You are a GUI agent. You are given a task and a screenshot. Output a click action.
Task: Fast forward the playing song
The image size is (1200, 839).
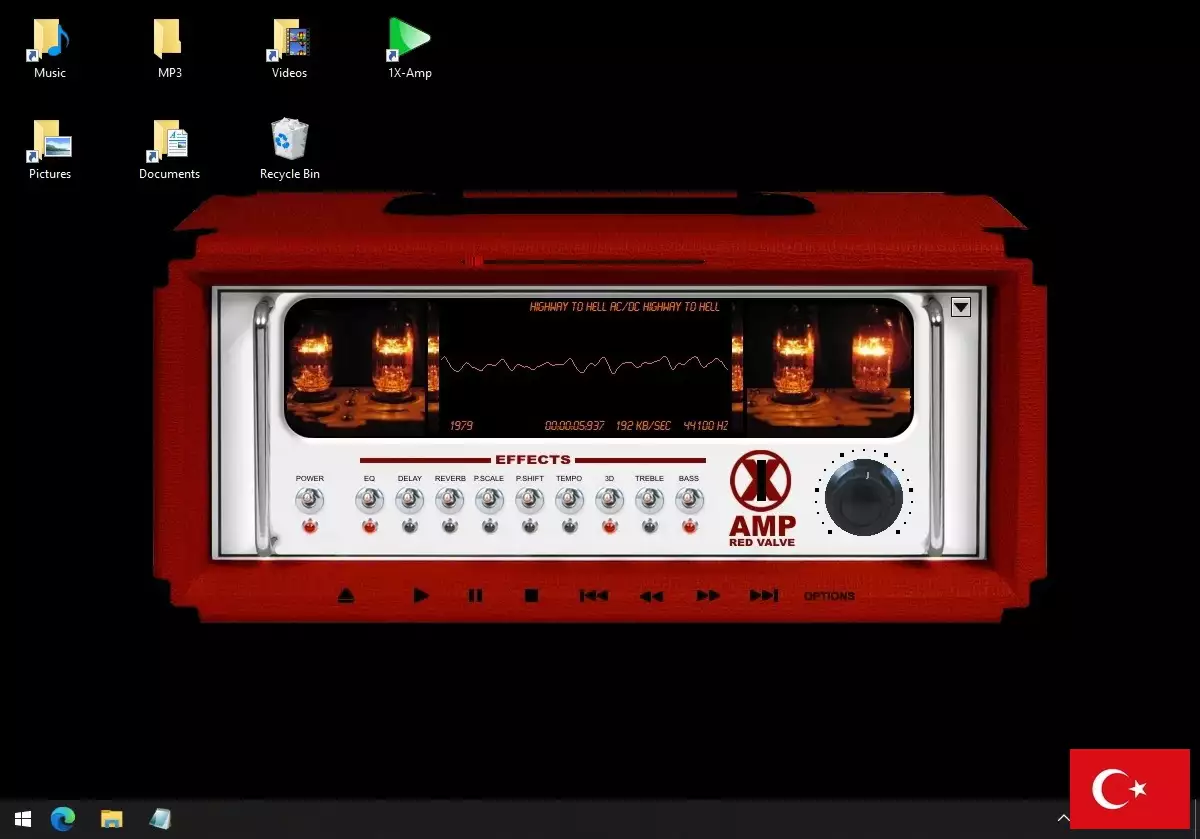click(x=708, y=596)
